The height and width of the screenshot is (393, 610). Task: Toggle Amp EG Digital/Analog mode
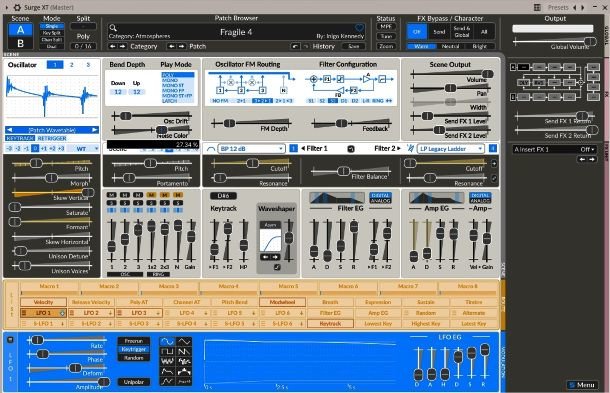click(x=480, y=198)
